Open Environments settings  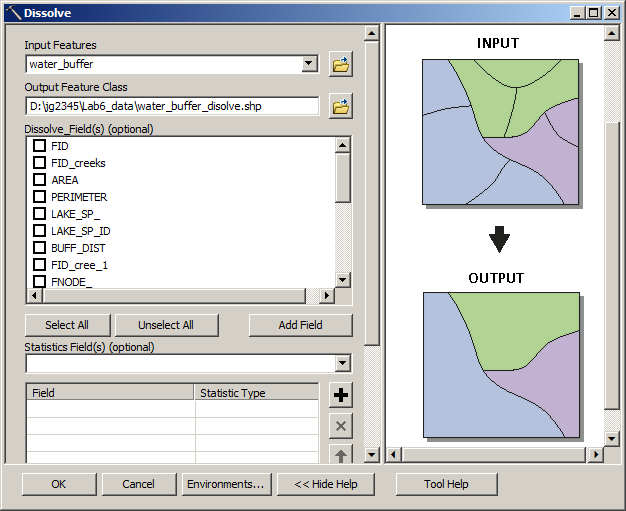point(226,484)
